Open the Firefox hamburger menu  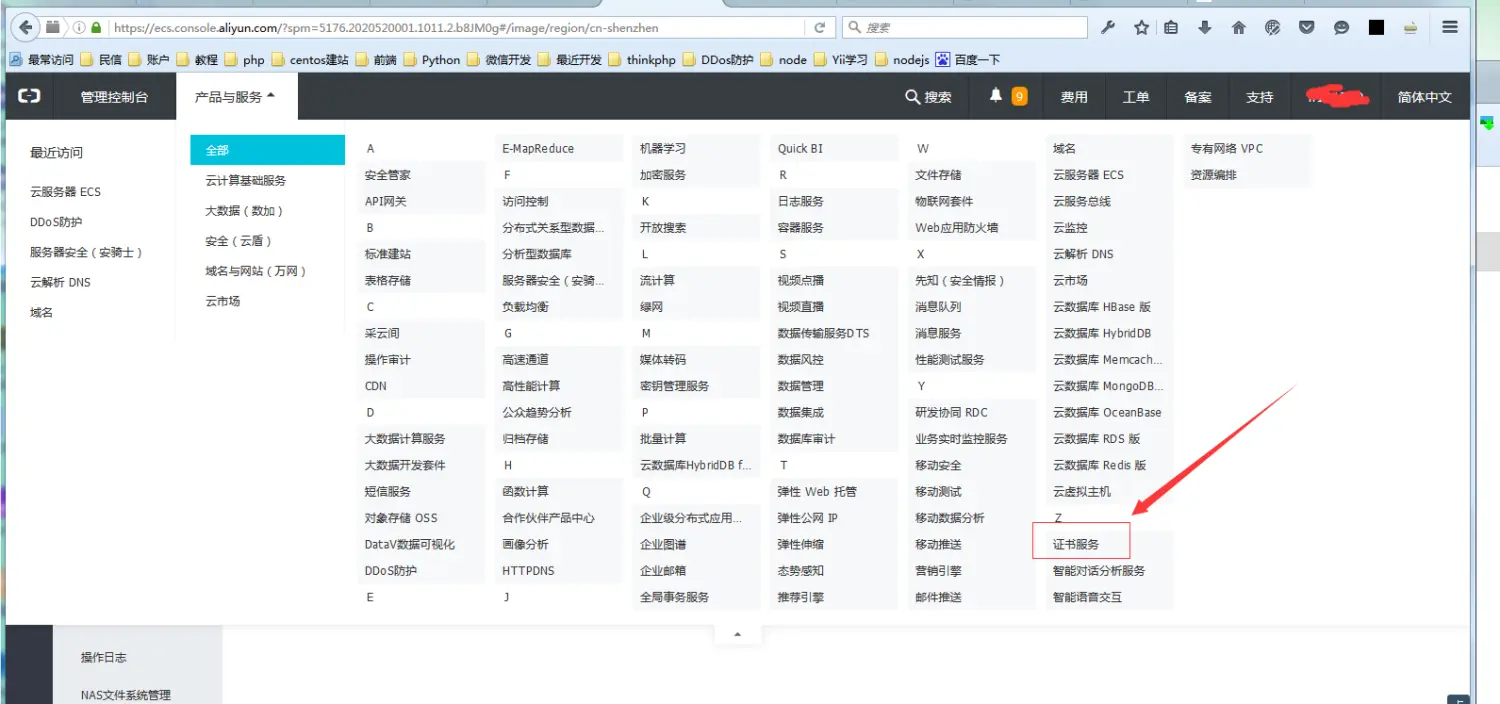point(1450,28)
